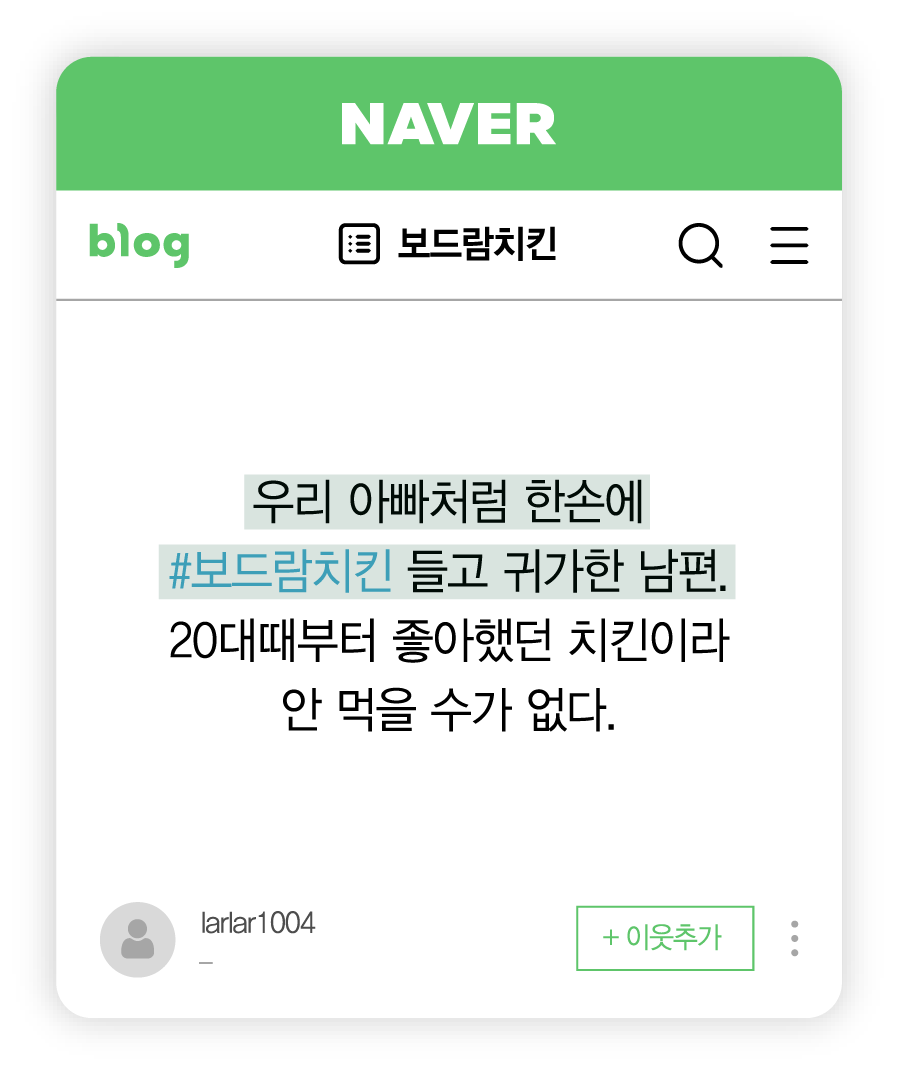
Task: Open the hamburger menu icon
Action: tap(789, 245)
